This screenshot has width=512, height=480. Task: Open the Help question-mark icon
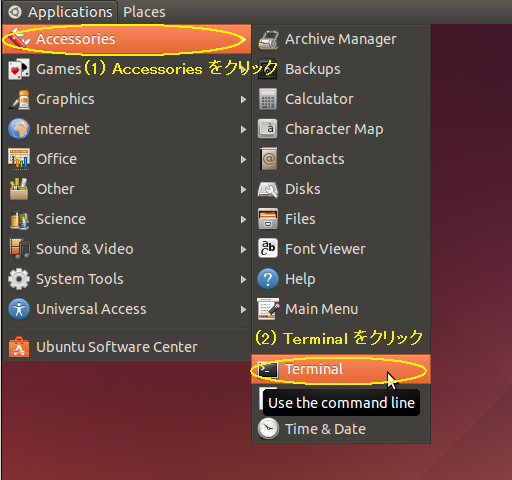click(268, 279)
